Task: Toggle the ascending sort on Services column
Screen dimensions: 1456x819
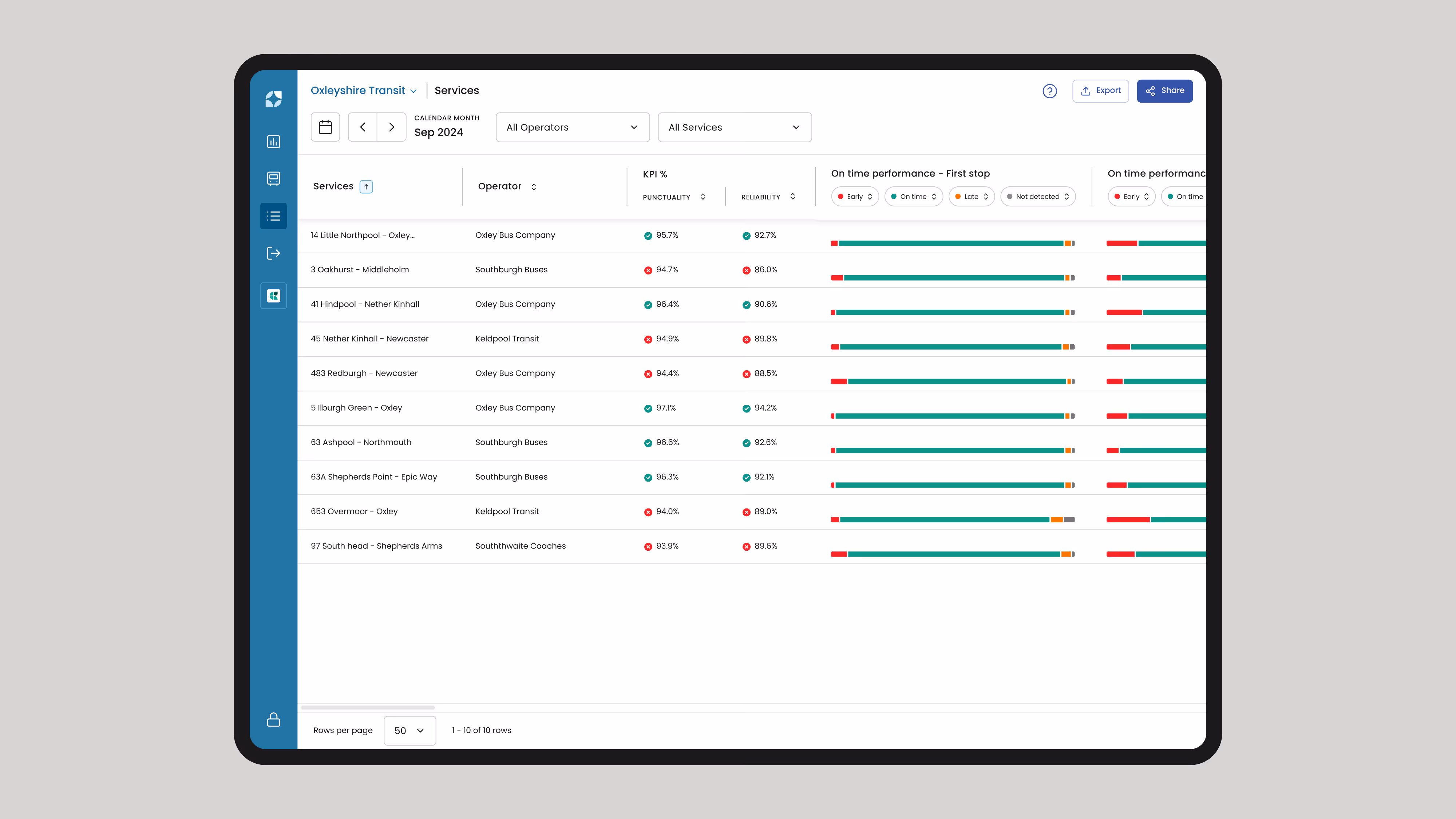Action: pyautogui.click(x=366, y=186)
